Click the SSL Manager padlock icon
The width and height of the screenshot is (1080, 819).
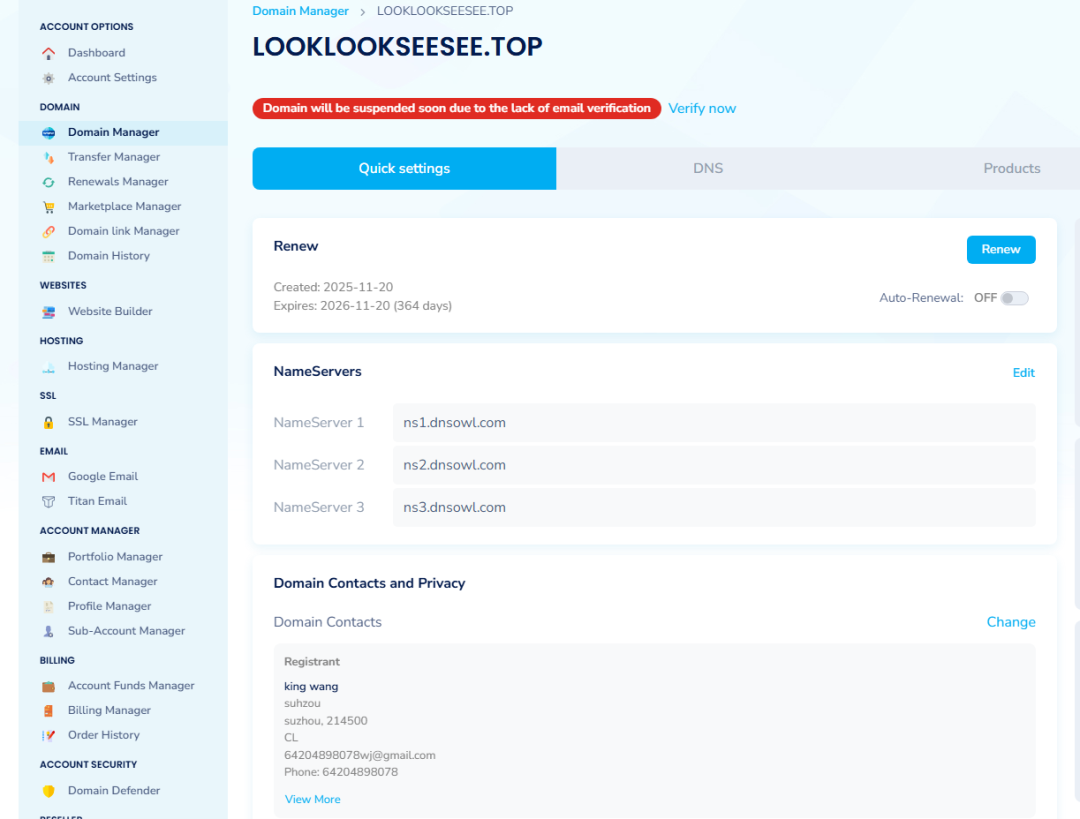click(48, 422)
